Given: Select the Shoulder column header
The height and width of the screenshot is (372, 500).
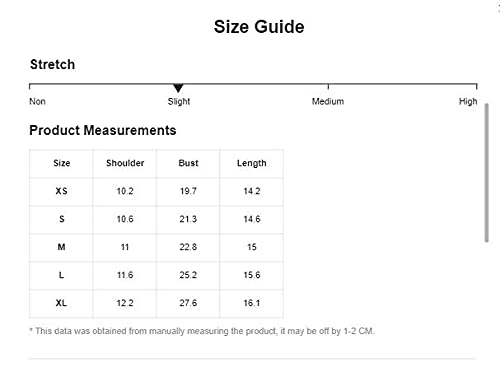Looking at the screenshot, I should (125, 163).
